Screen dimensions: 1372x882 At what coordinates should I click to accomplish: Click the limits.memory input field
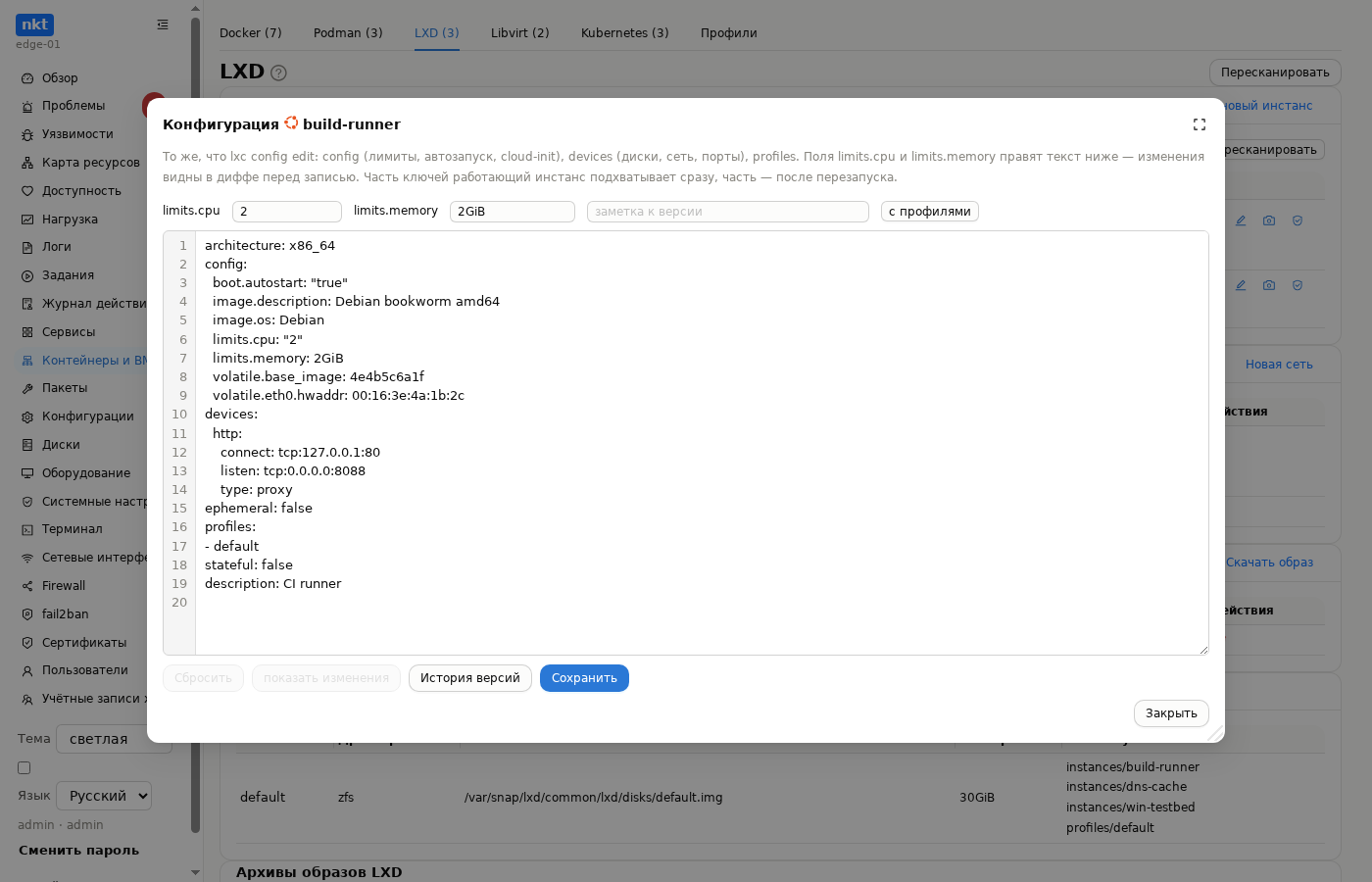point(513,212)
